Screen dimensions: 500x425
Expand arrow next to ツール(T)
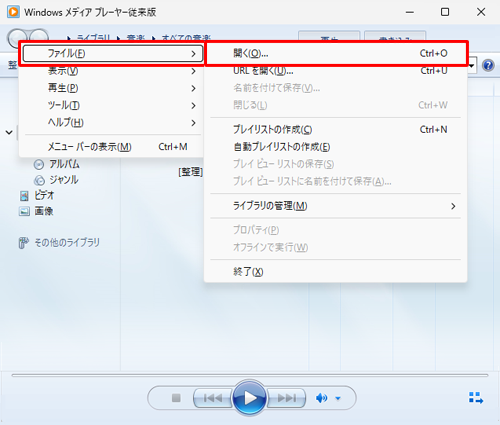pyautogui.click(x=193, y=106)
